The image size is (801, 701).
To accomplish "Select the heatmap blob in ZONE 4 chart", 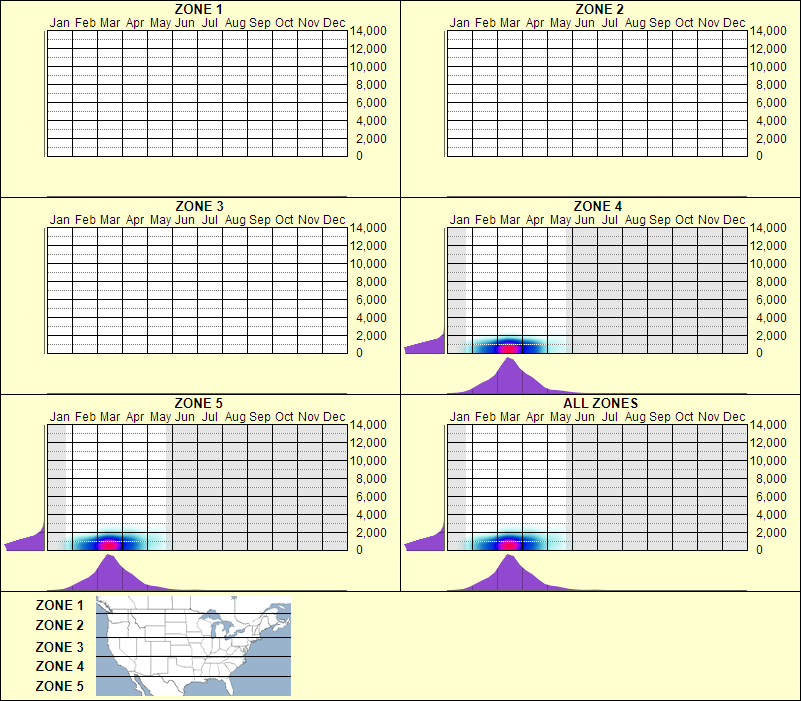I will click(x=511, y=346).
